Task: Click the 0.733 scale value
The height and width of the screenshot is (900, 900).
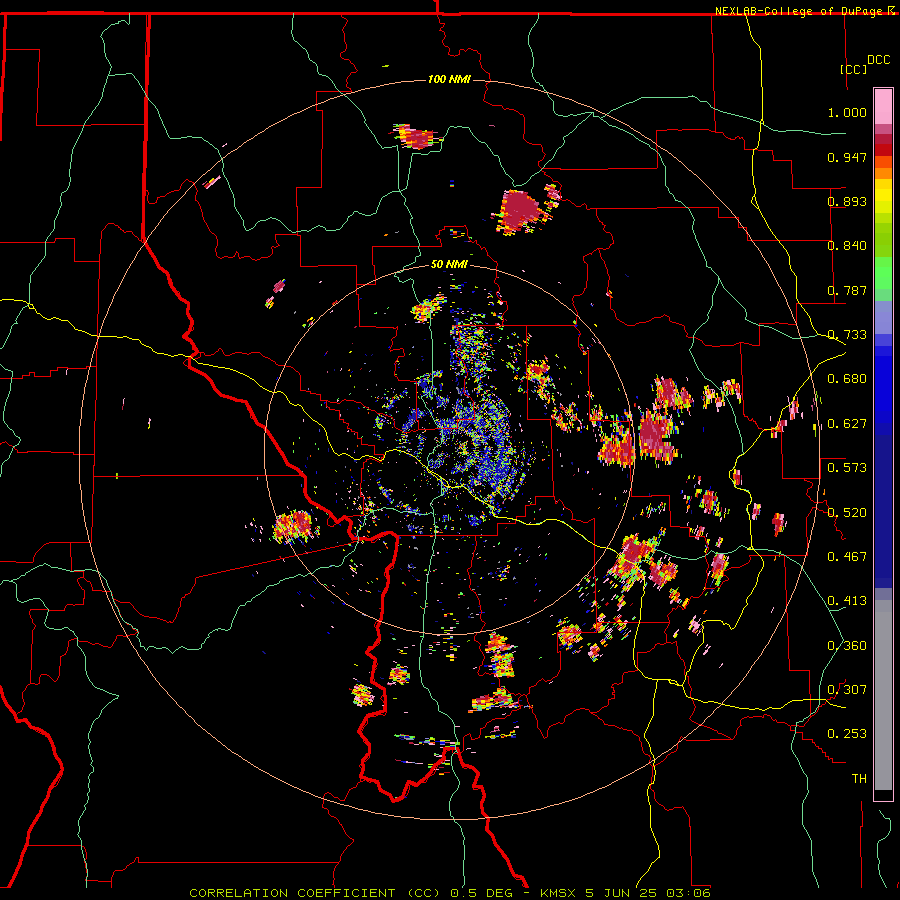Action: point(847,335)
